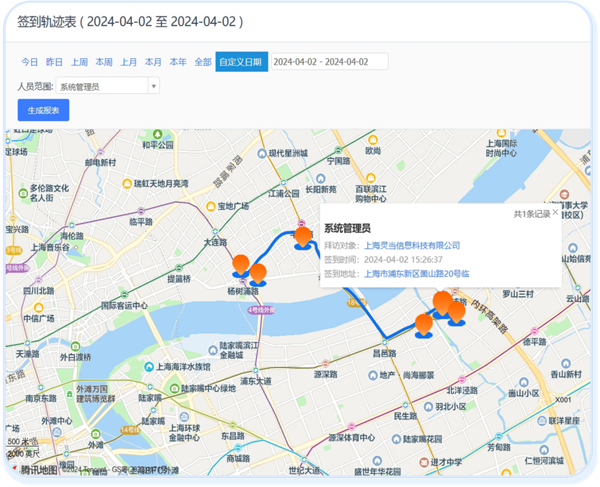Switch to the 本年 date range
The width and height of the screenshot is (600, 487).
pos(178,62)
